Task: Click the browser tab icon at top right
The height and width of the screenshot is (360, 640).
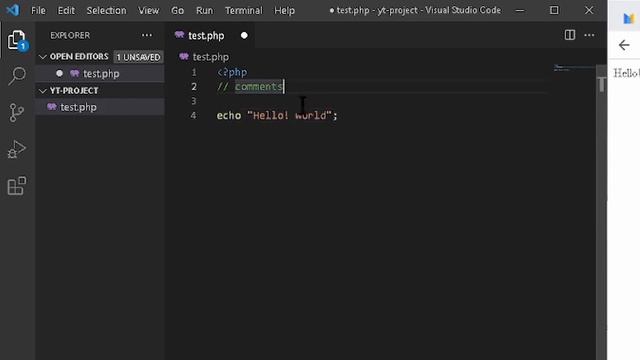Action: tap(629, 18)
